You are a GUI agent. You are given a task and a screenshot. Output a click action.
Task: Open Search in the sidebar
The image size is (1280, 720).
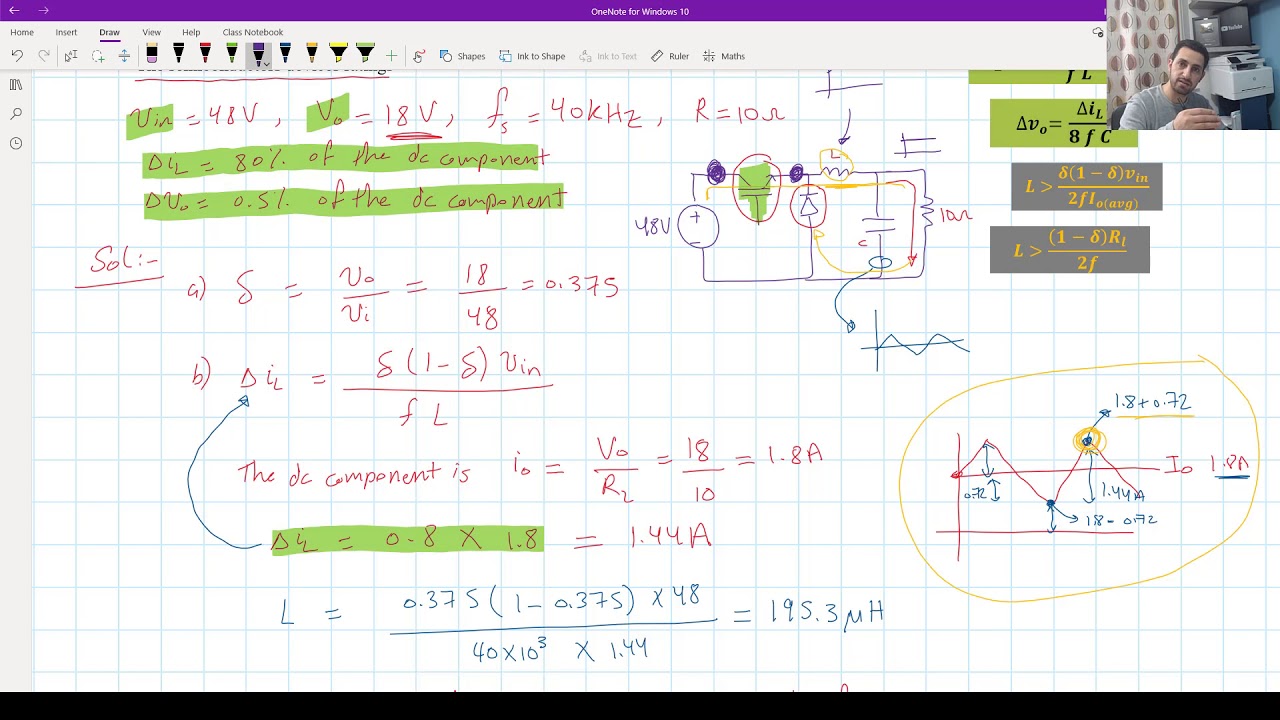(x=15, y=114)
